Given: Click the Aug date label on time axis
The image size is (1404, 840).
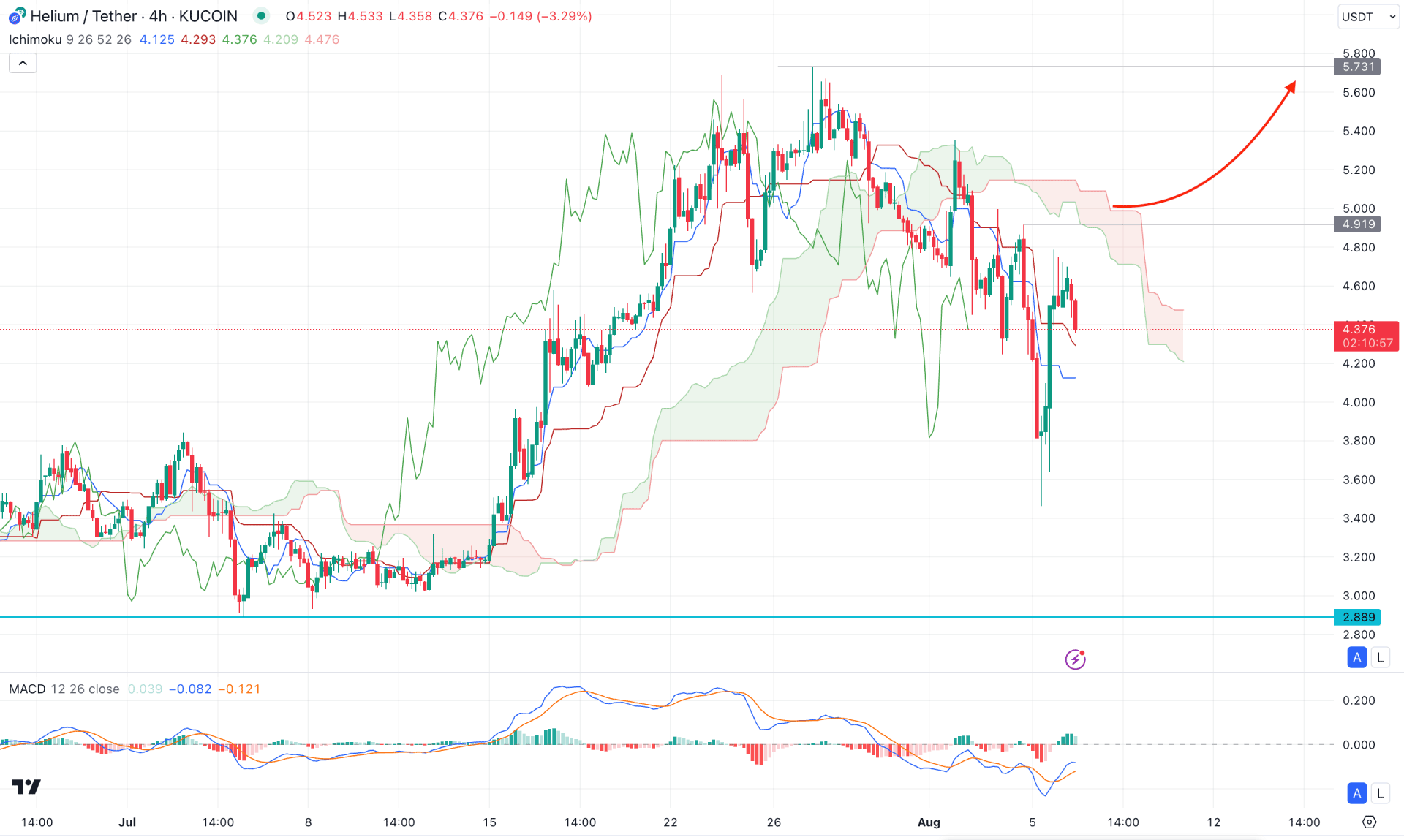Looking at the screenshot, I should (929, 822).
